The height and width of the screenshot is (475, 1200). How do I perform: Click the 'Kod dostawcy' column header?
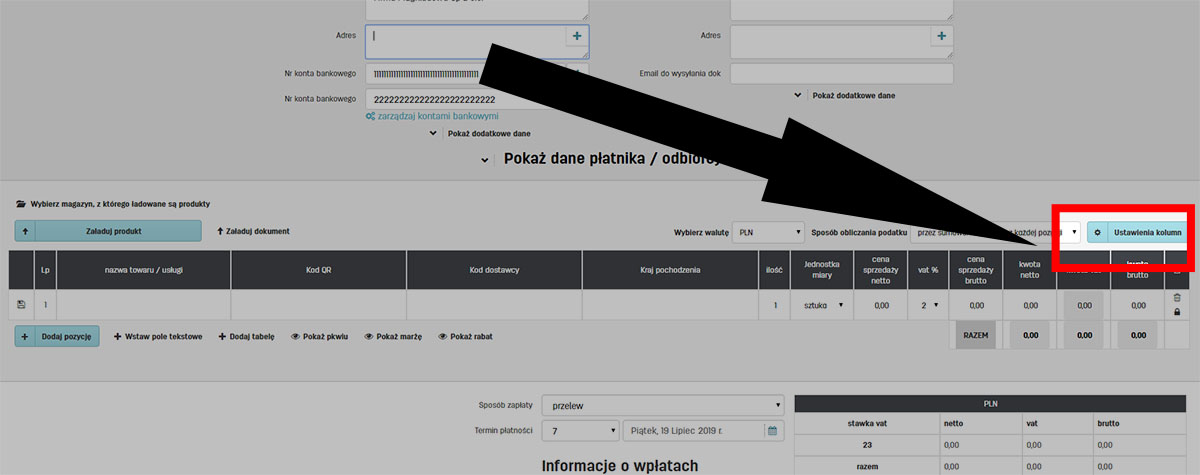tap(494, 270)
